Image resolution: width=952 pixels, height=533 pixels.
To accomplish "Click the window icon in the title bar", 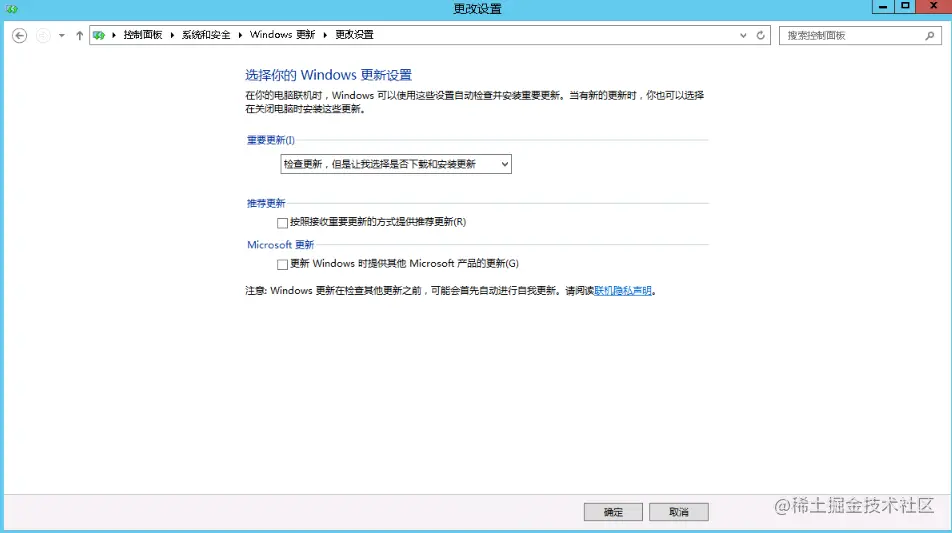I will click(x=12, y=8).
